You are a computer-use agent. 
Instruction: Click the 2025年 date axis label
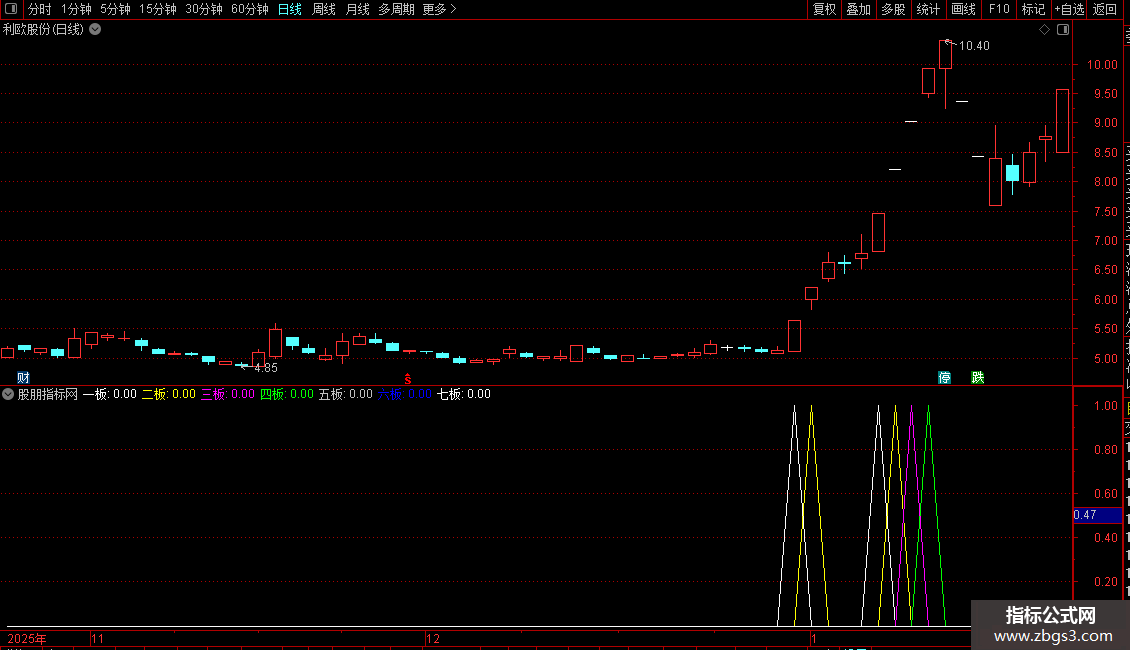27,639
